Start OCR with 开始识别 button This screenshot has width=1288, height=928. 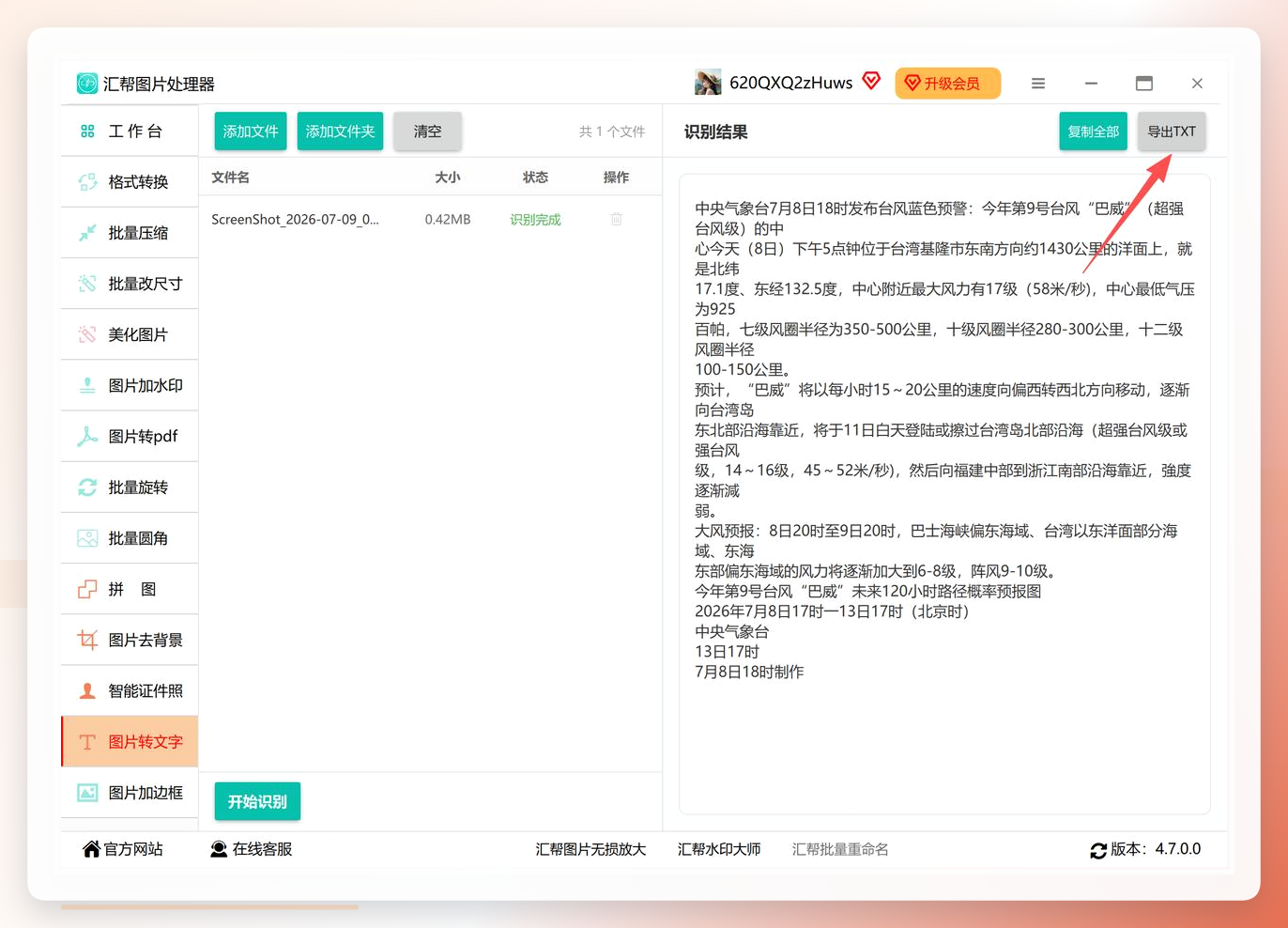[257, 801]
